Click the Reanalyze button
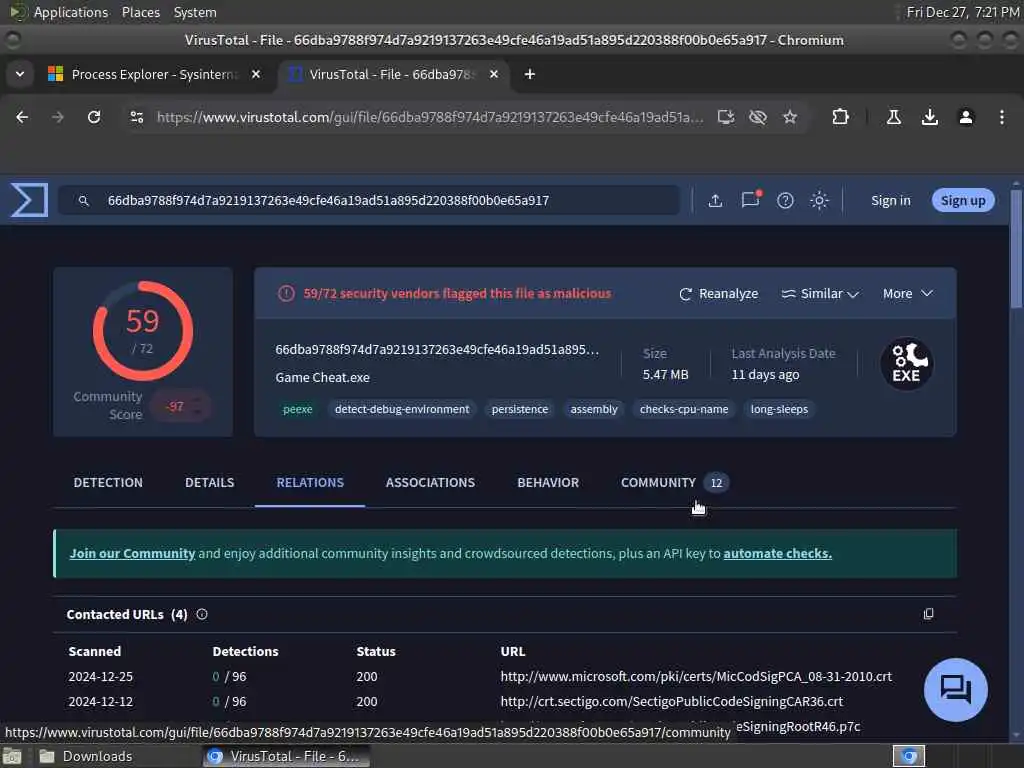This screenshot has height=768, width=1024. pyautogui.click(x=718, y=294)
